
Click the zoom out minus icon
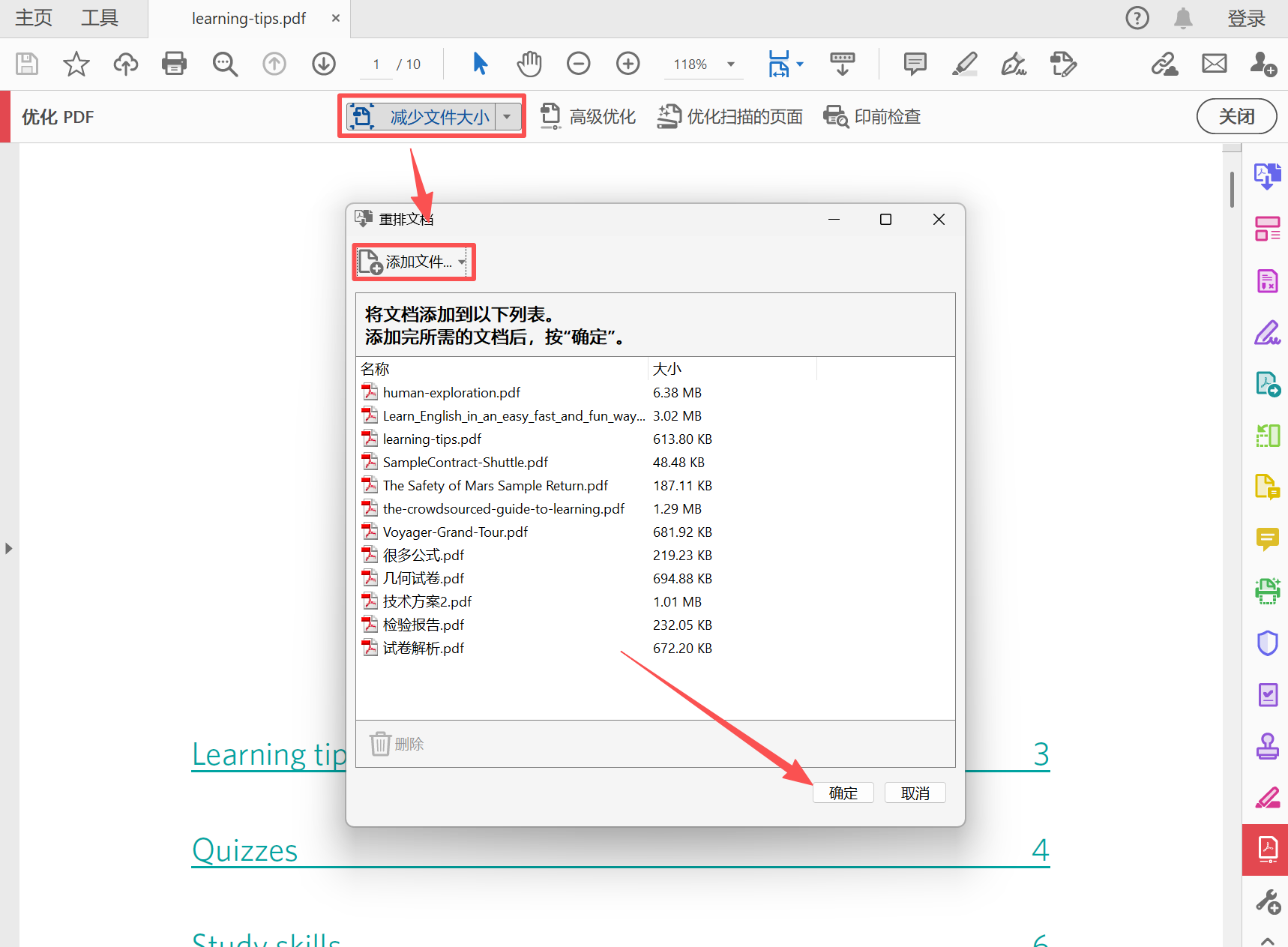coord(578,64)
